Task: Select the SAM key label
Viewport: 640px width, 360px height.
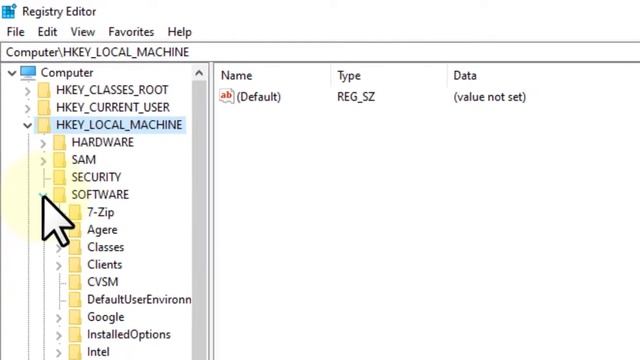Action: (x=84, y=160)
